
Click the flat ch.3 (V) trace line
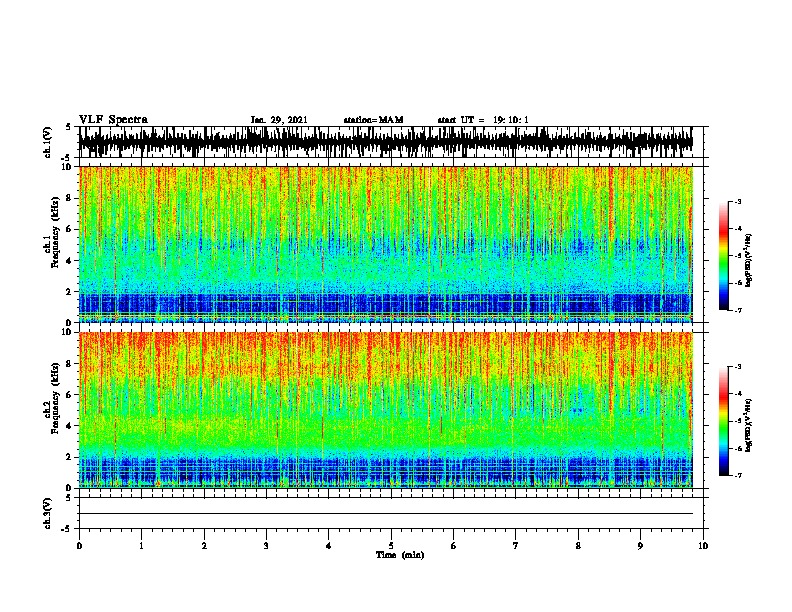point(386,514)
